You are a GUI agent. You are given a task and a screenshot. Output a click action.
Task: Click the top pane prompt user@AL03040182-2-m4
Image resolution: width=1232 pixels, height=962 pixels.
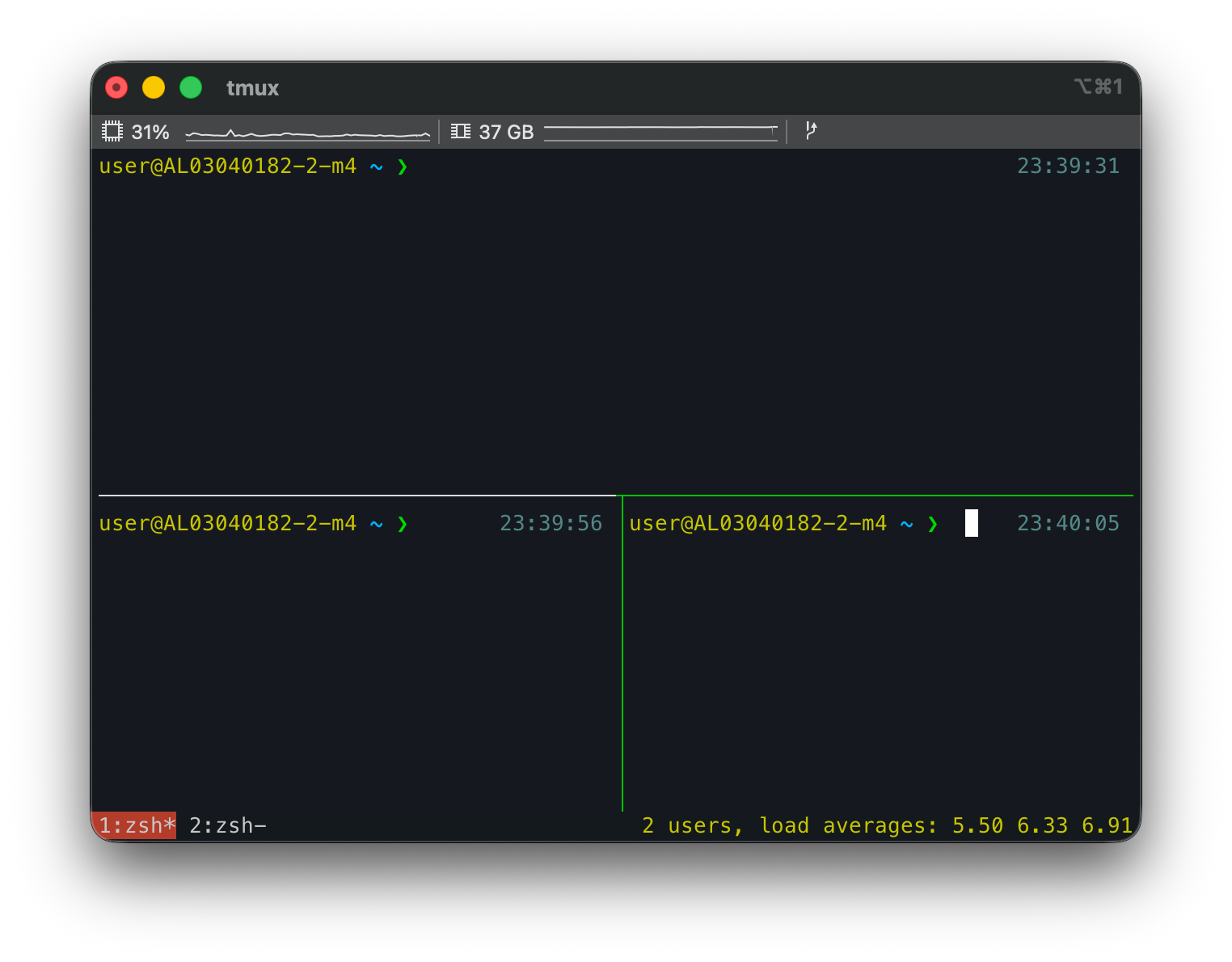[228, 166]
